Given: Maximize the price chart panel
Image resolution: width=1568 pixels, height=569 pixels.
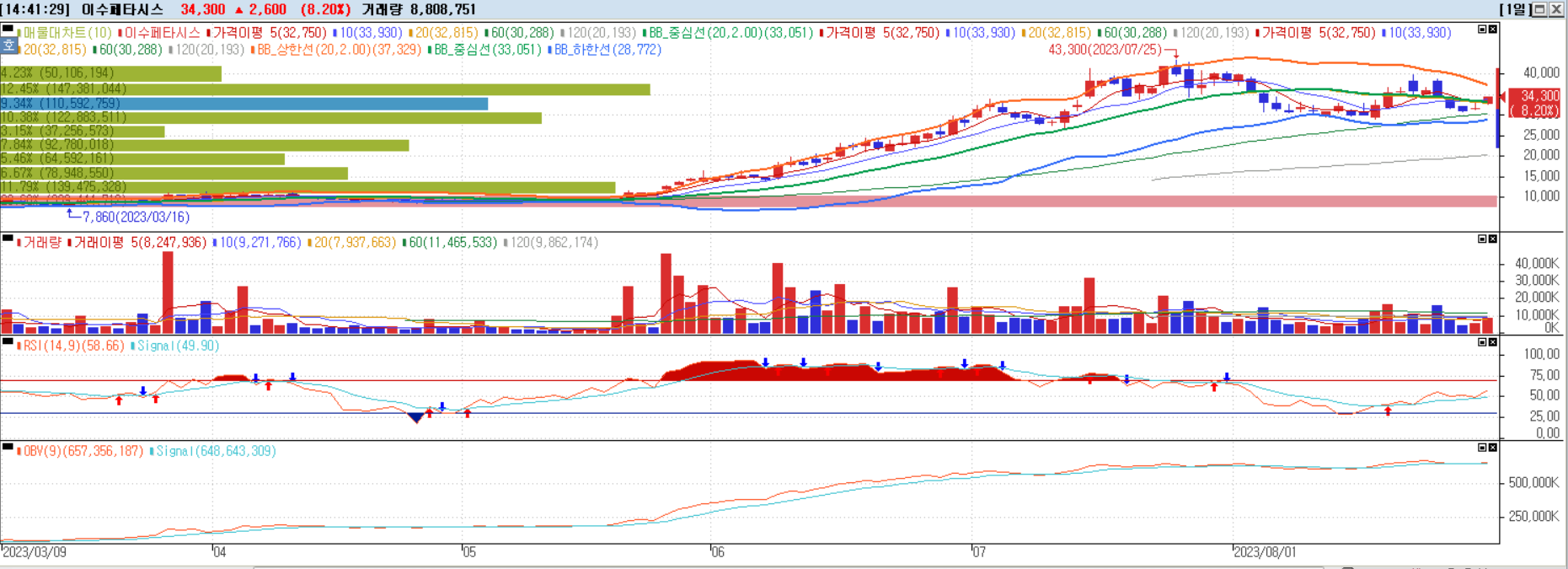Looking at the screenshot, I should tap(1482, 30).
